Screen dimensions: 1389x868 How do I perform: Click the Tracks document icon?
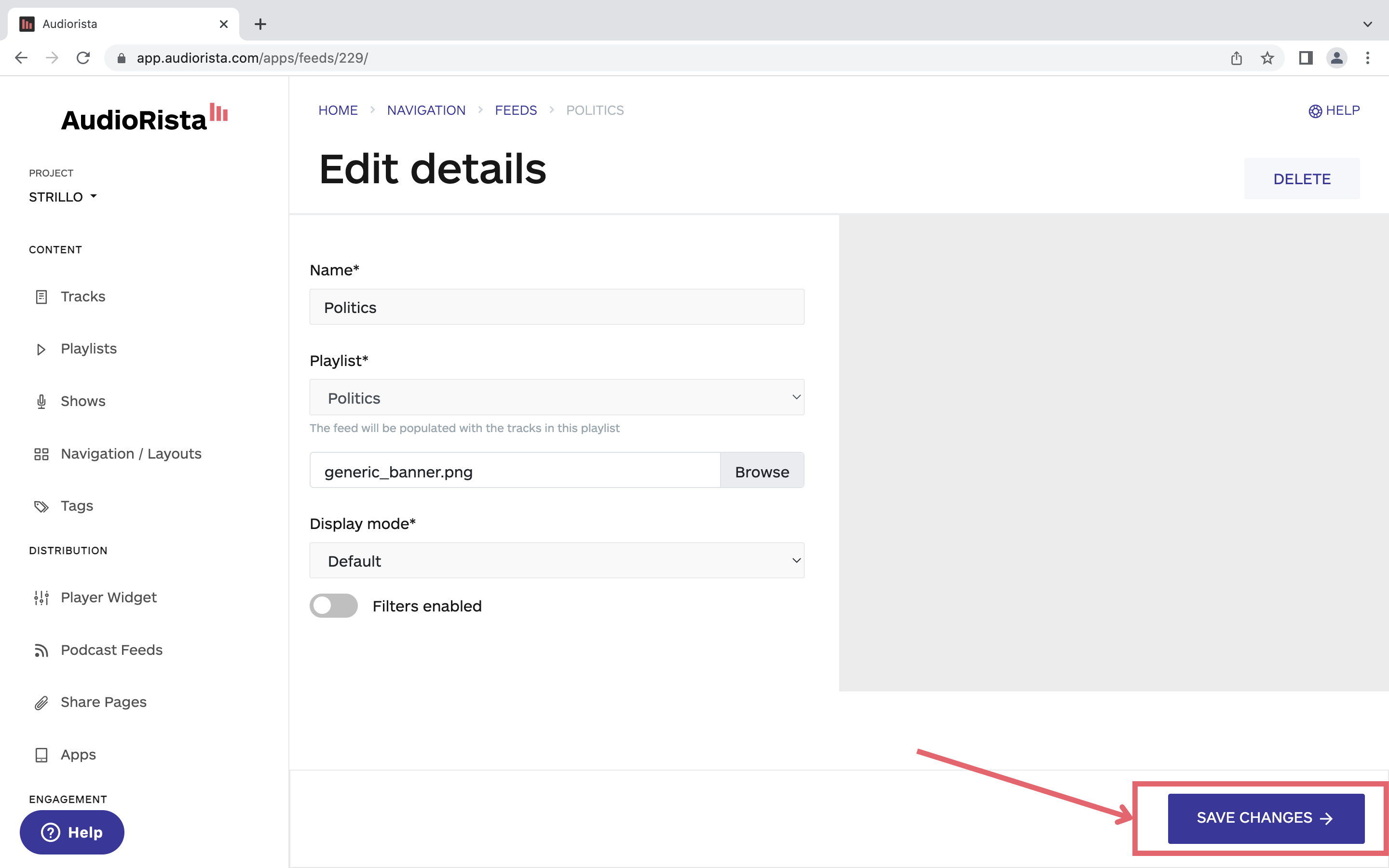[41, 297]
